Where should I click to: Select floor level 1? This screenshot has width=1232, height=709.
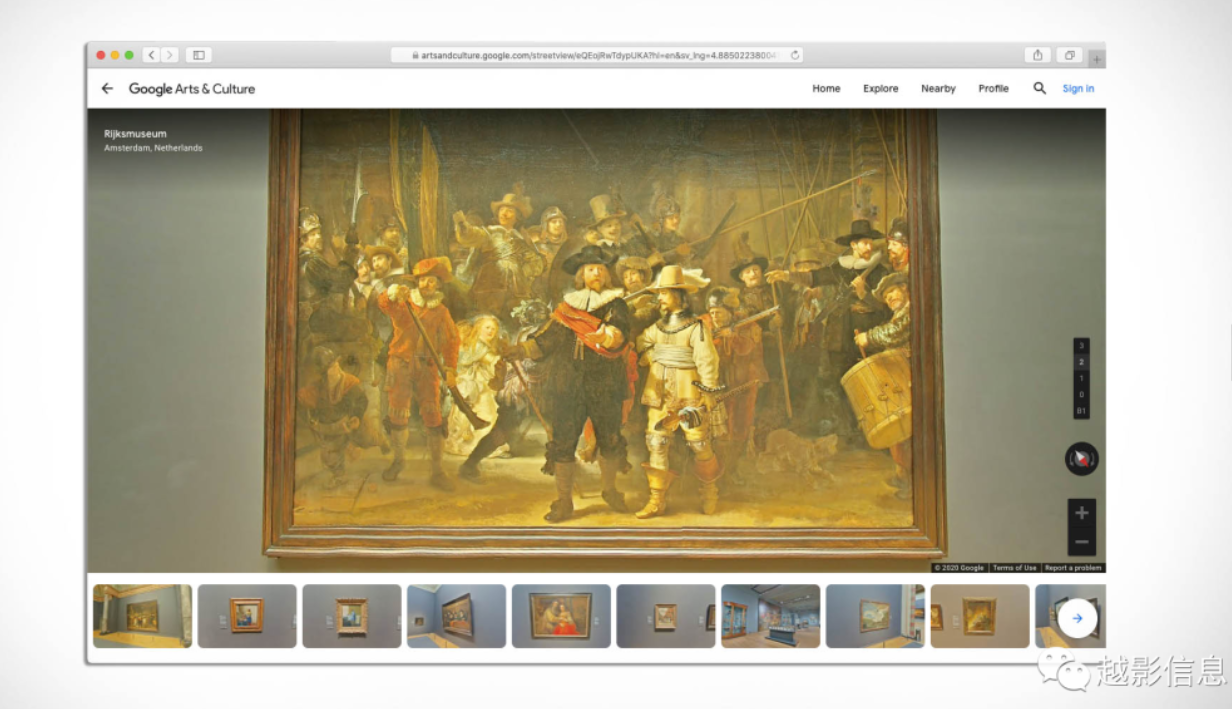pyautogui.click(x=1081, y=378)
